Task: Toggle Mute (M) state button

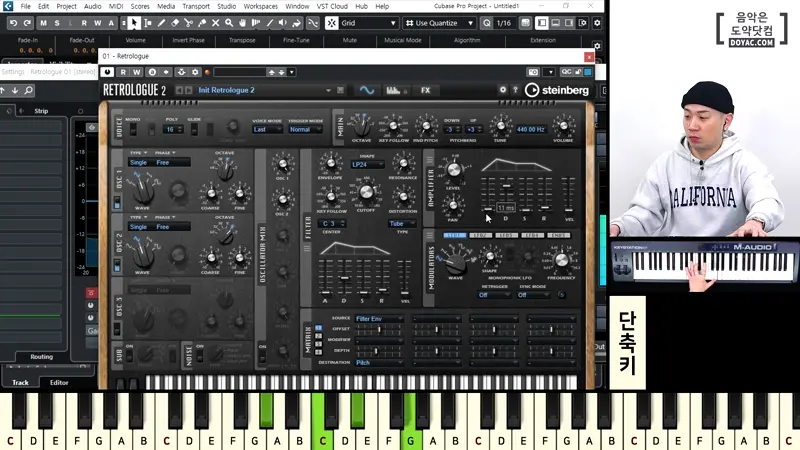Action: 43,23
